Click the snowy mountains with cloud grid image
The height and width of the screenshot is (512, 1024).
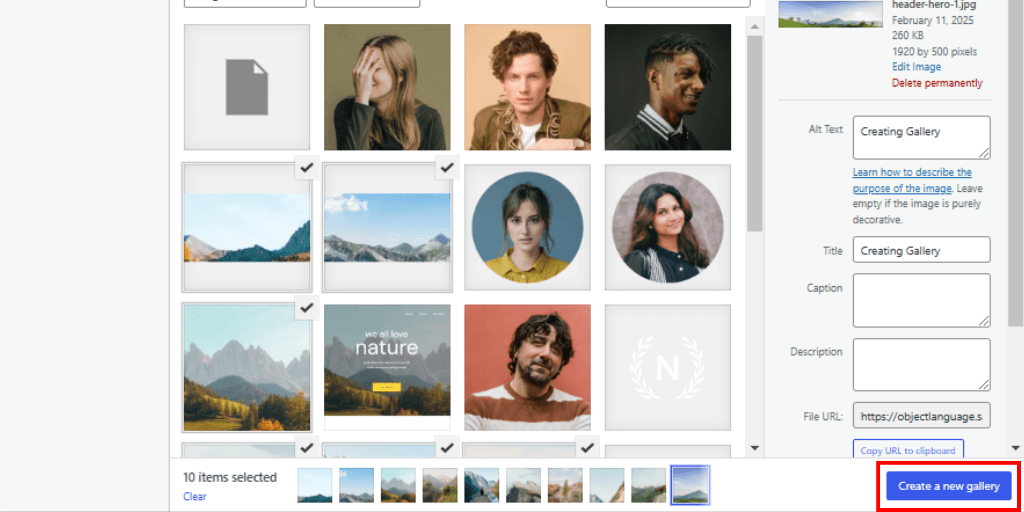tap(387, 227)
